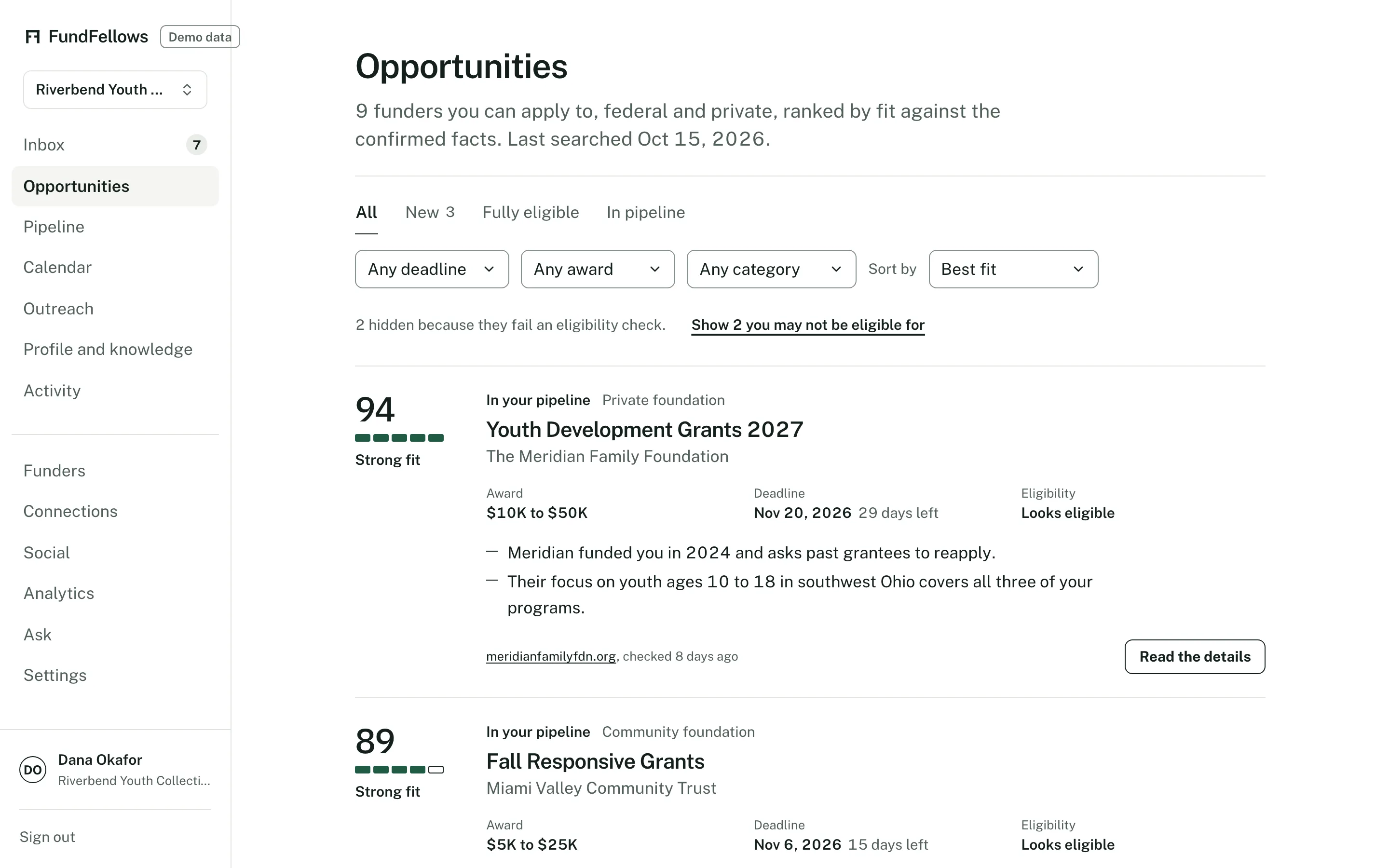Click Read the details for Meridian grant

click(1195, 657)
